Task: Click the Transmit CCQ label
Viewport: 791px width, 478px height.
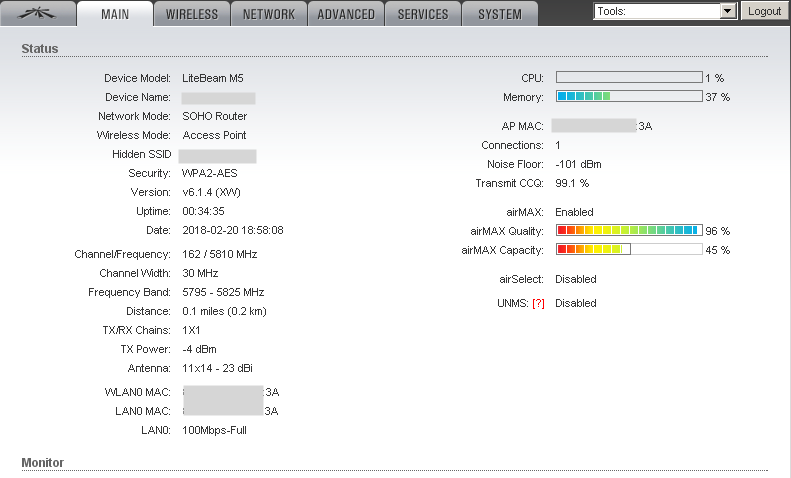Action: [x=510, y=184]
